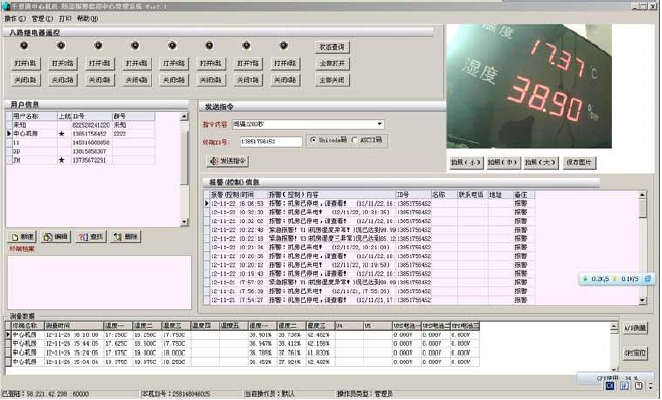Open the 操作 menu

click(x=15, y=19)
